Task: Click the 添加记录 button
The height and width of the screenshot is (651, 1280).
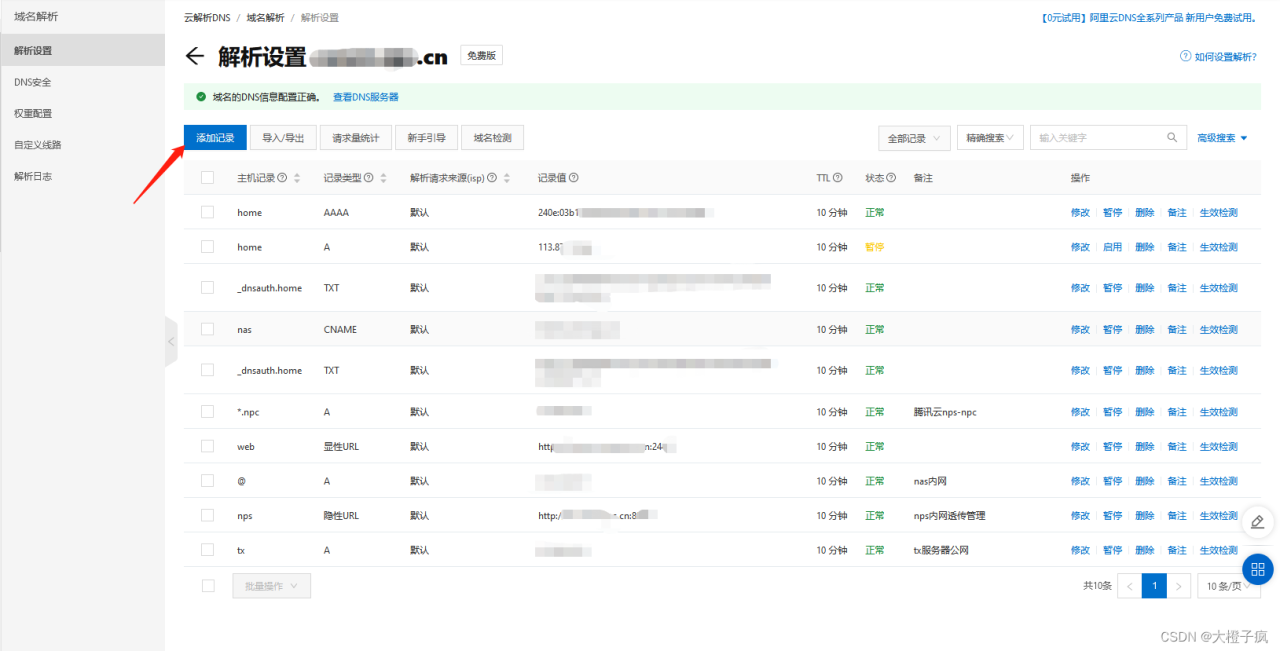Action: click(214, 136)
